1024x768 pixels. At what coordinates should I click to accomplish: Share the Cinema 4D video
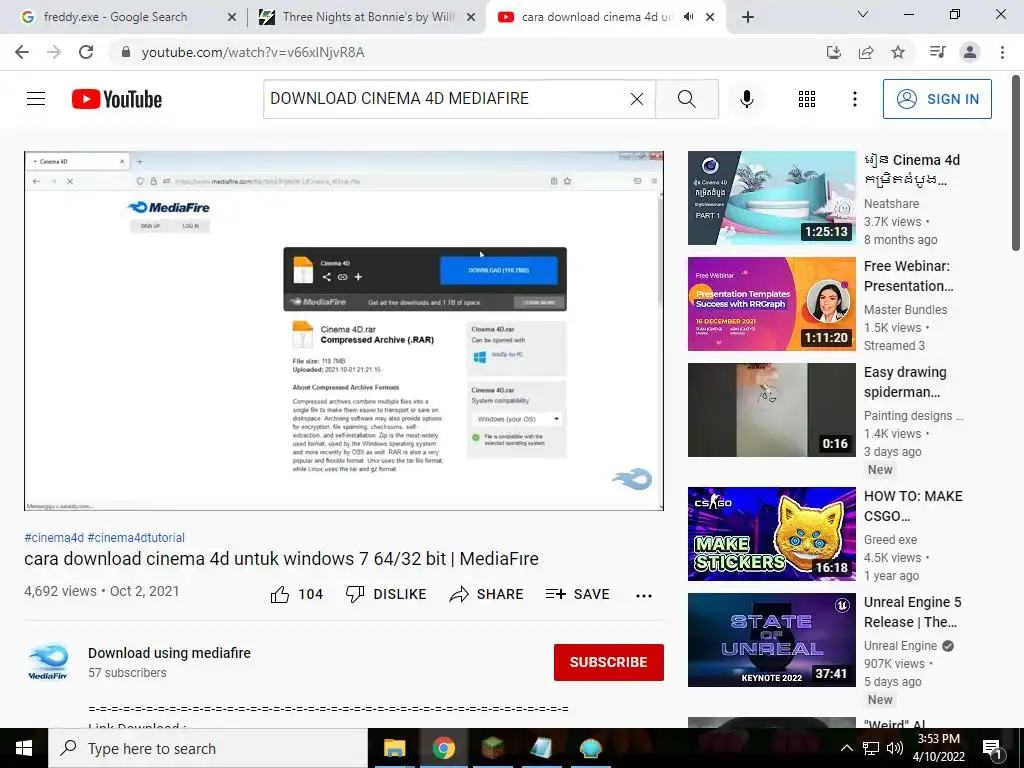pos(487,594)
